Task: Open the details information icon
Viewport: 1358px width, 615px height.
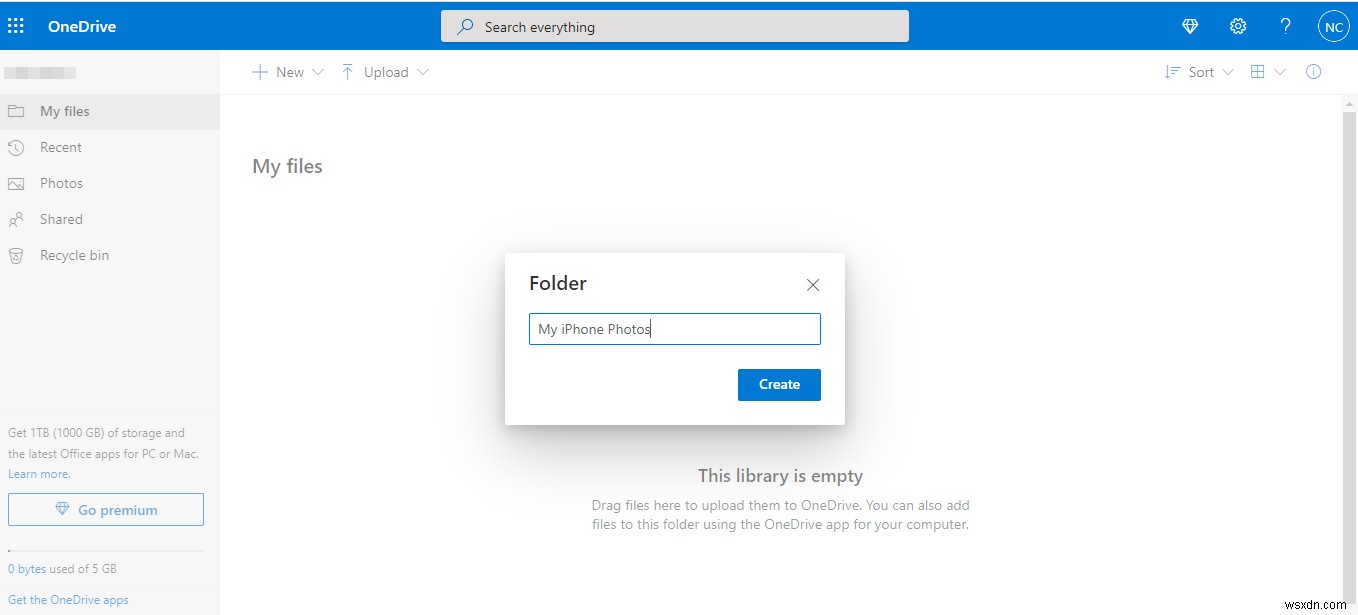Action: (x=1313, y=71)
